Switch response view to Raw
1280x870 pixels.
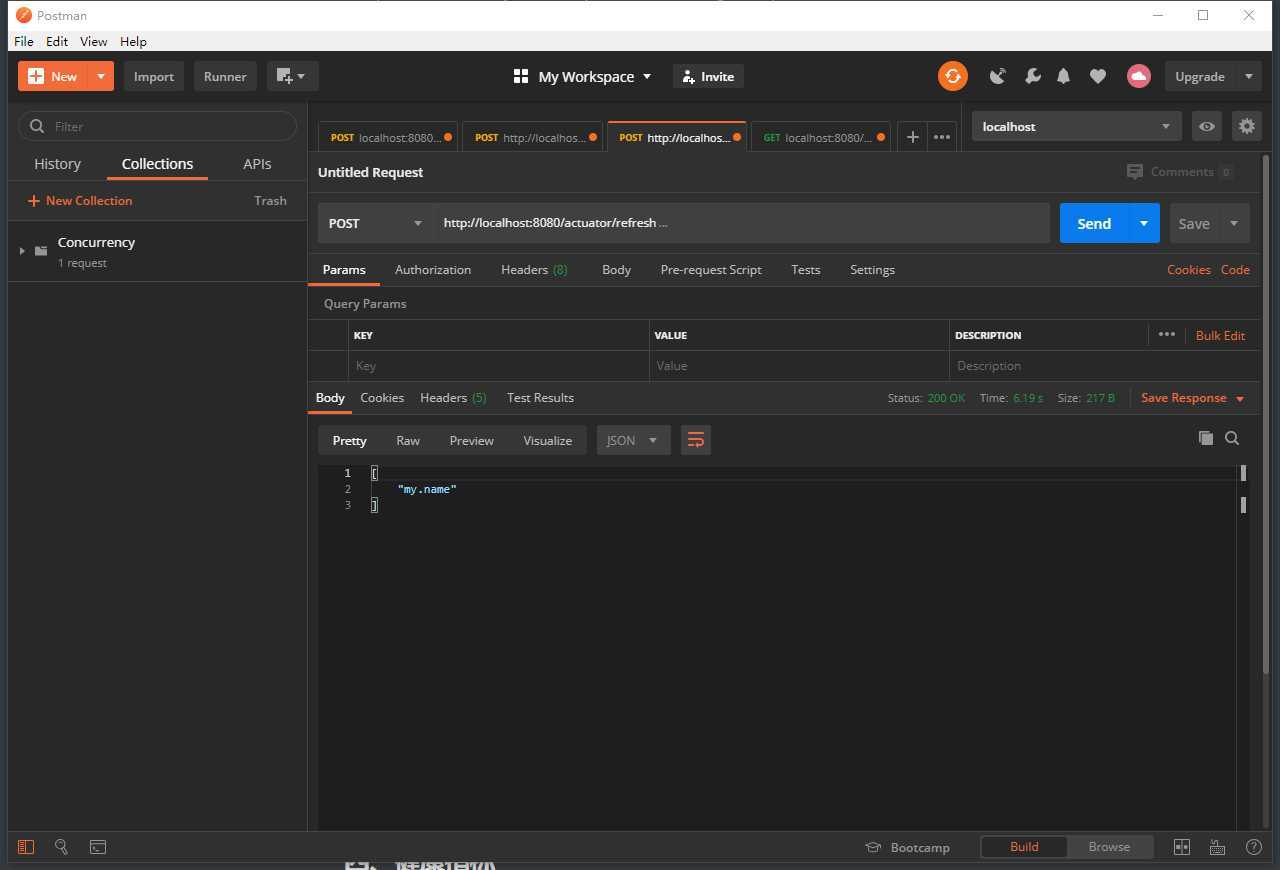408,440
